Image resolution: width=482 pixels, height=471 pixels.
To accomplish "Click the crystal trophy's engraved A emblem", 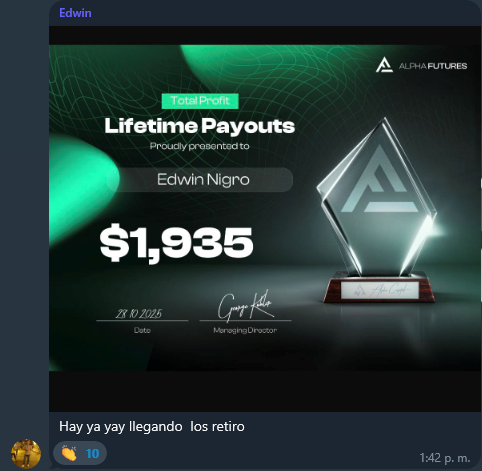I will coord(379,180).
